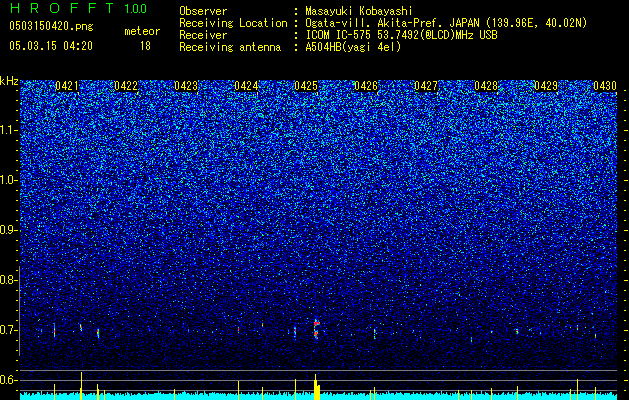Screen dimensions: 629x400
Task: Click the kHz axis unit label
Action: click(9, 81)
